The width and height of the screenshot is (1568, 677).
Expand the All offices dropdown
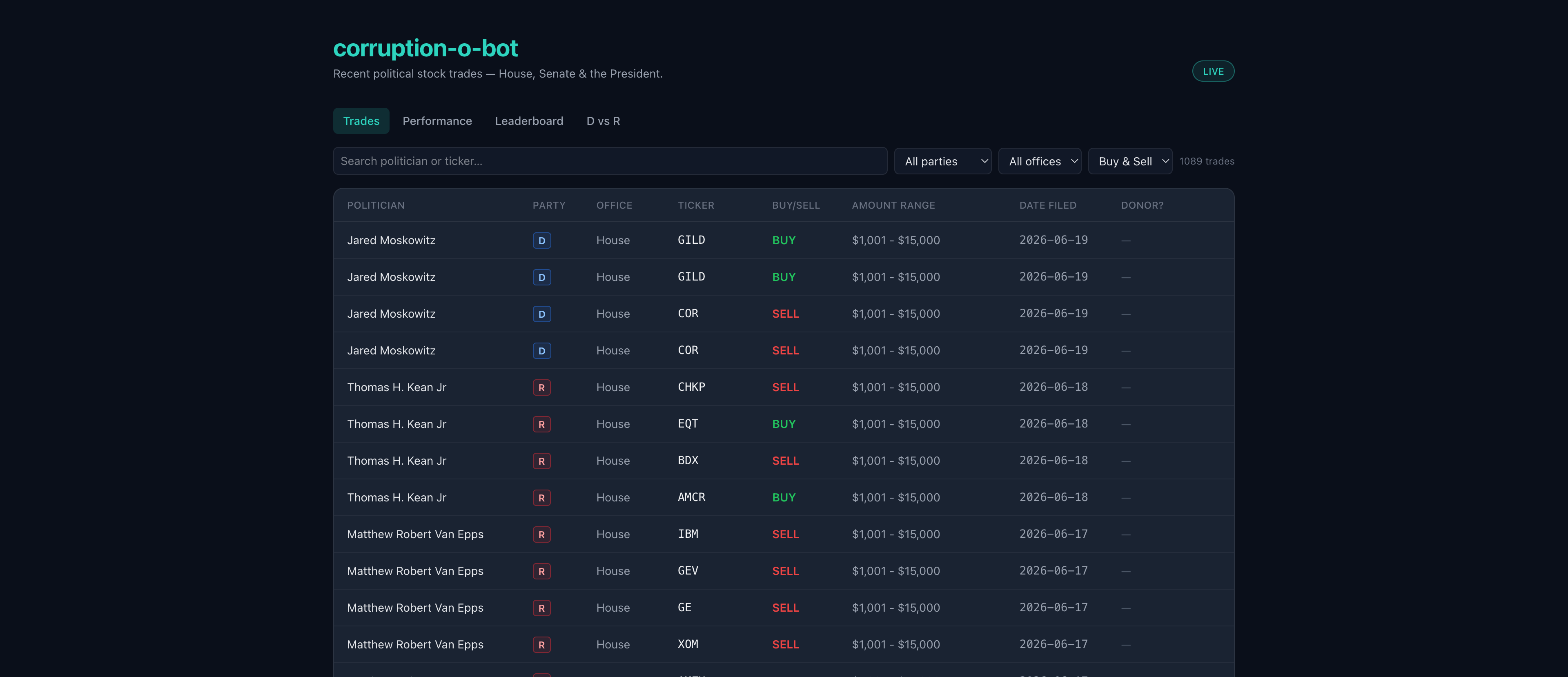1040,161
